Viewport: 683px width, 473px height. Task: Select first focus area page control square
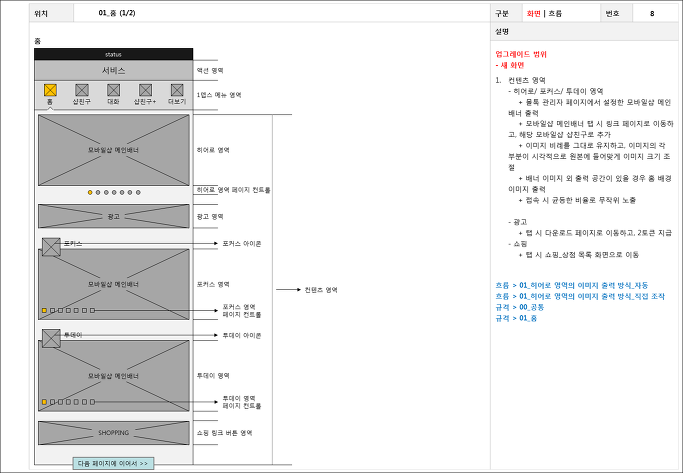(x=44, y=311)
